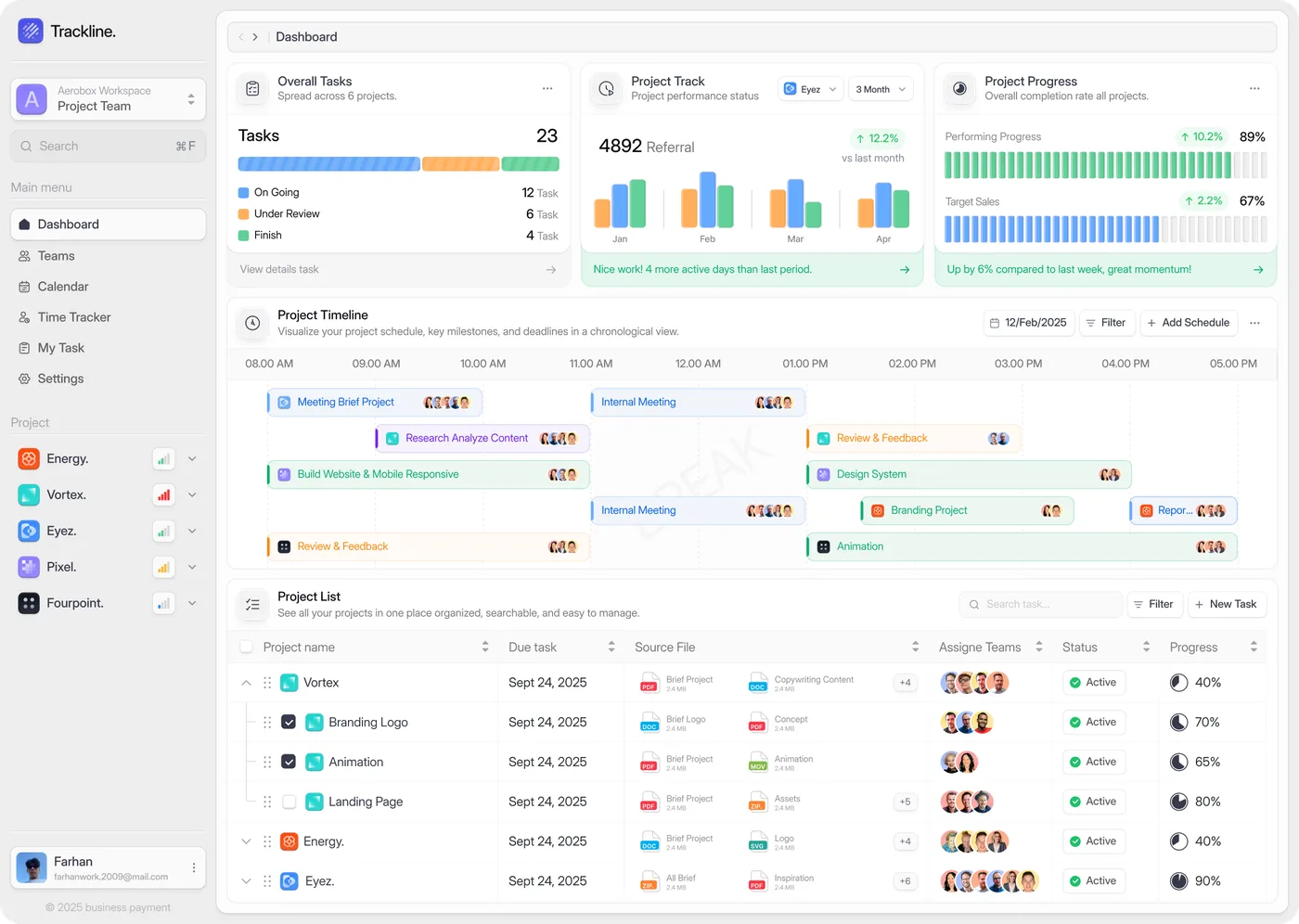The image size is (1299, 924).
Task: Click Energy project chart icon in sidebar
Action: (163, 459)
